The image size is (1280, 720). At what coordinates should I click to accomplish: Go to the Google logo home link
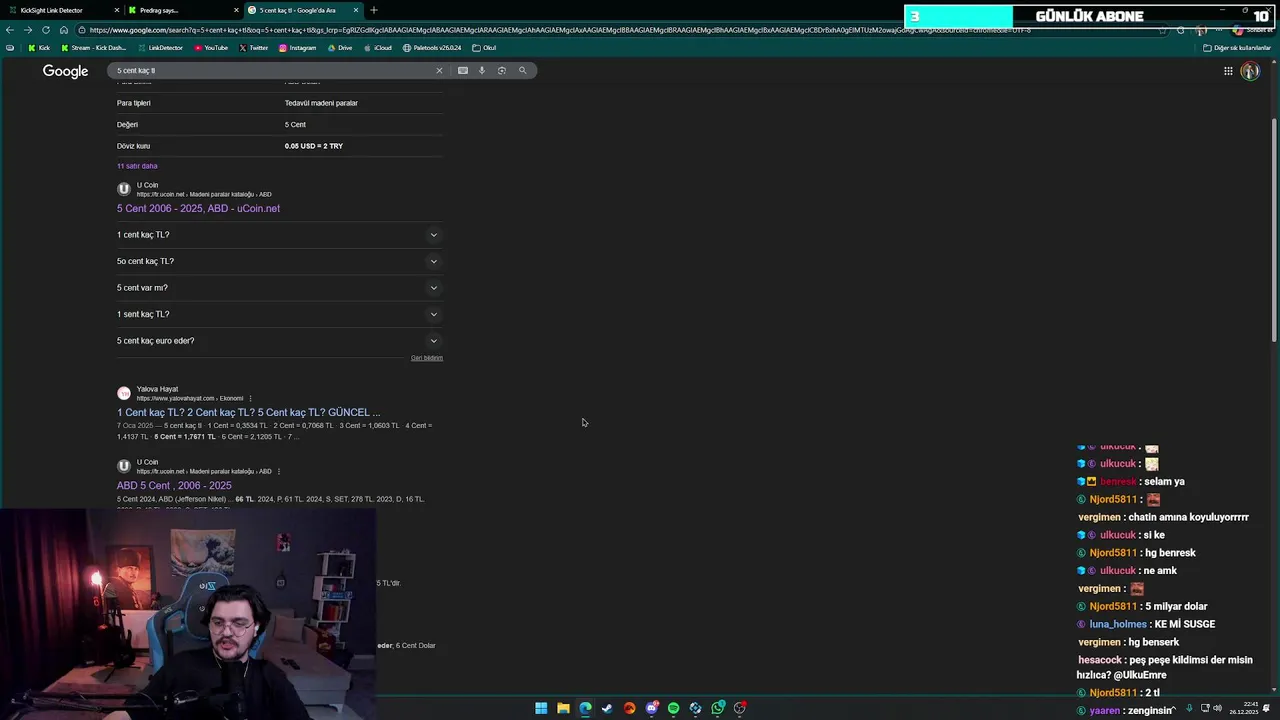click(65, 71)
